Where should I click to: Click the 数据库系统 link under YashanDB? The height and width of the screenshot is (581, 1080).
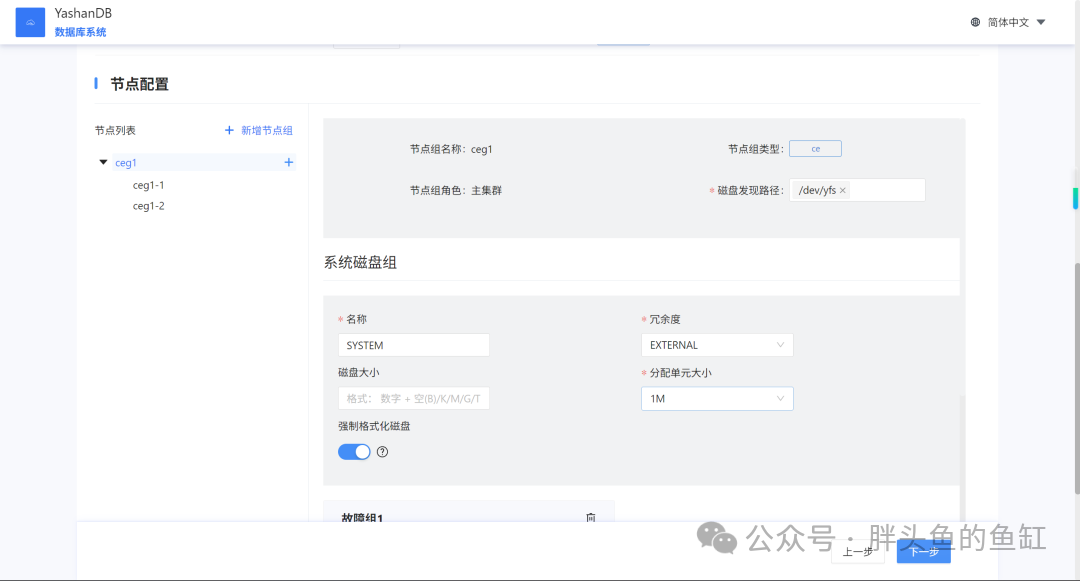81,32
